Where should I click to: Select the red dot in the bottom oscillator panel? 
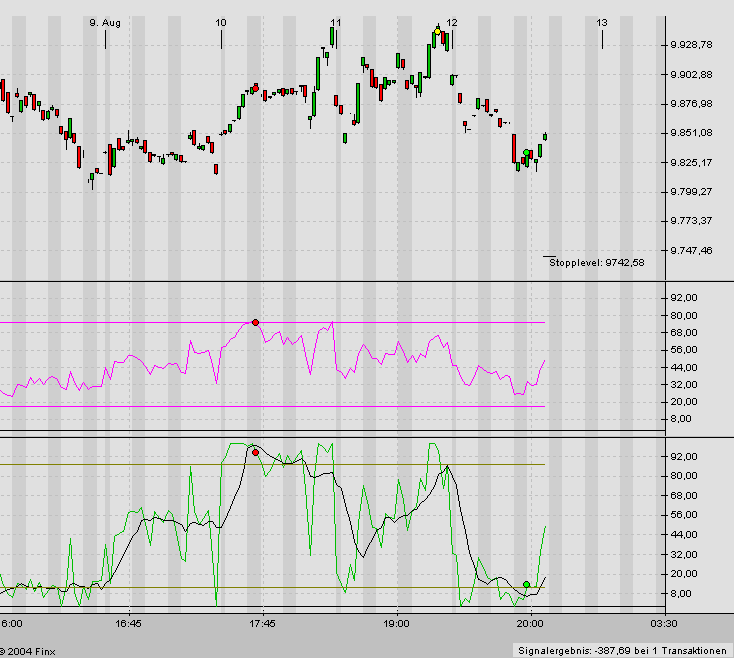pyautogui.click(x=255, y=453)
